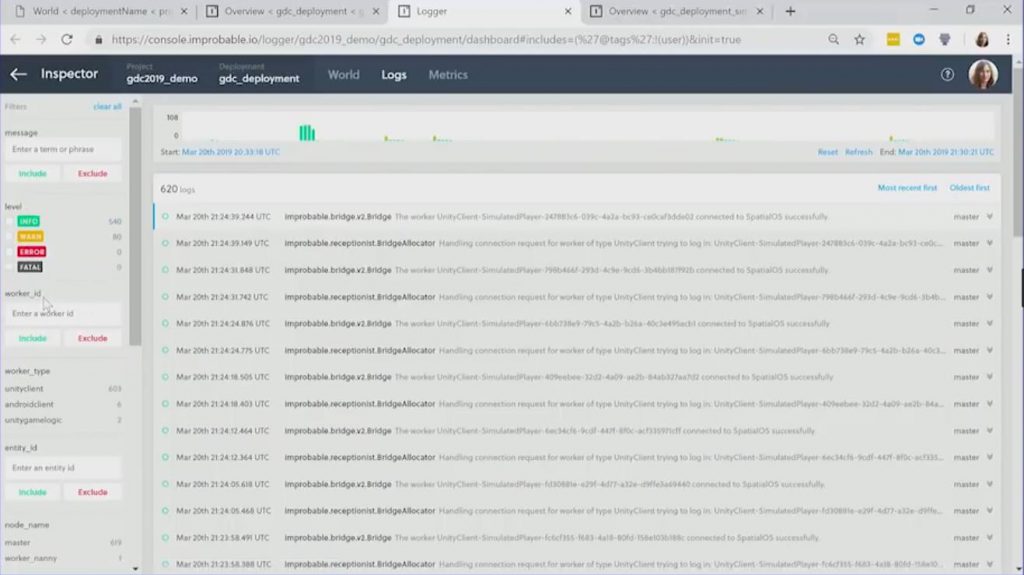Screen dimensions: 1024x575
Task: Click status circle of 21:24:24.876 log row
Action: click(x=165, y=323)
